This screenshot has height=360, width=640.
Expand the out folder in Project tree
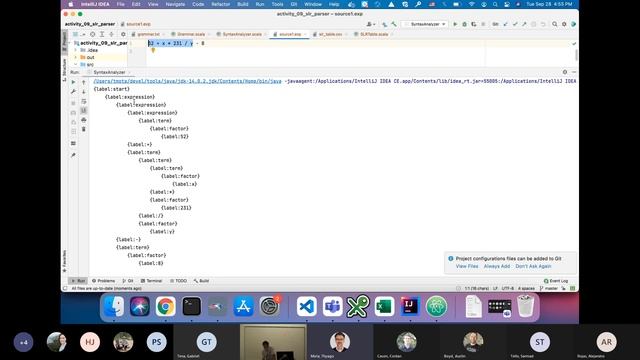[76, 58]
